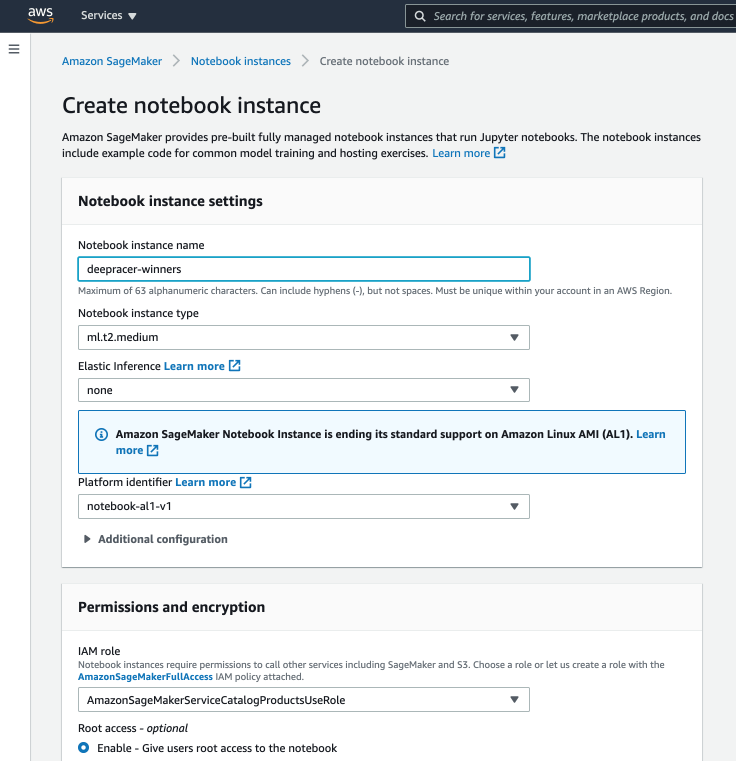Select the Enable root access radio button

[84, 748]
